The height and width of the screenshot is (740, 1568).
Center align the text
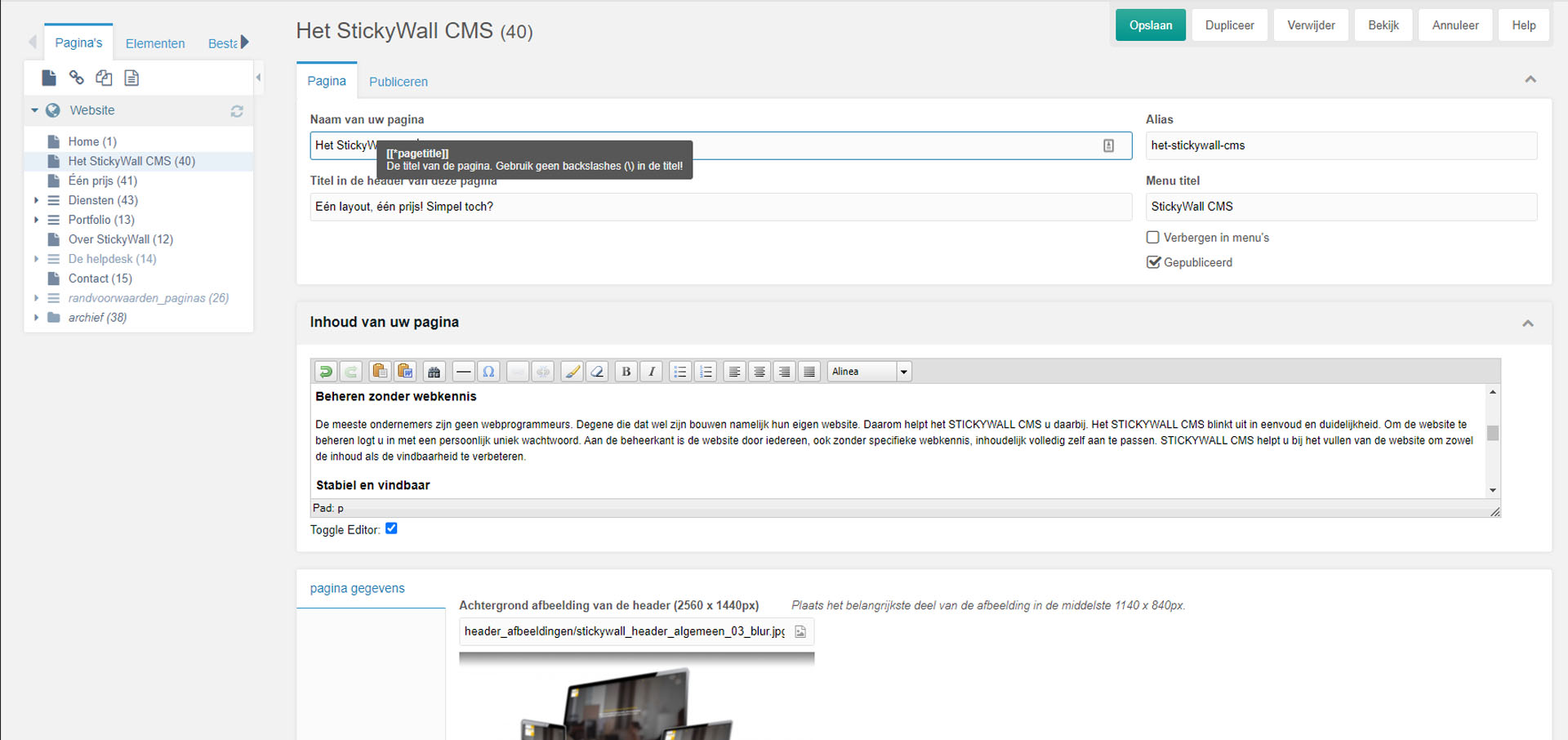(x=759, y=372)
